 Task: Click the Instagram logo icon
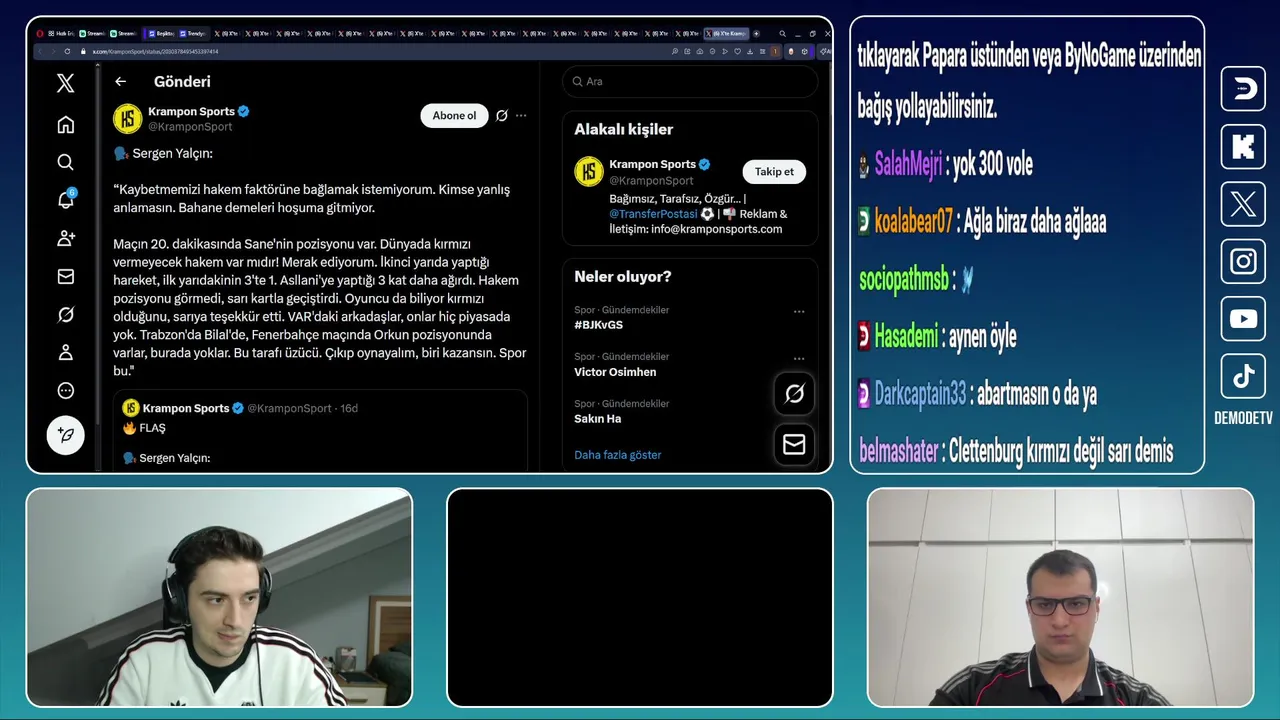[1243, 261]
